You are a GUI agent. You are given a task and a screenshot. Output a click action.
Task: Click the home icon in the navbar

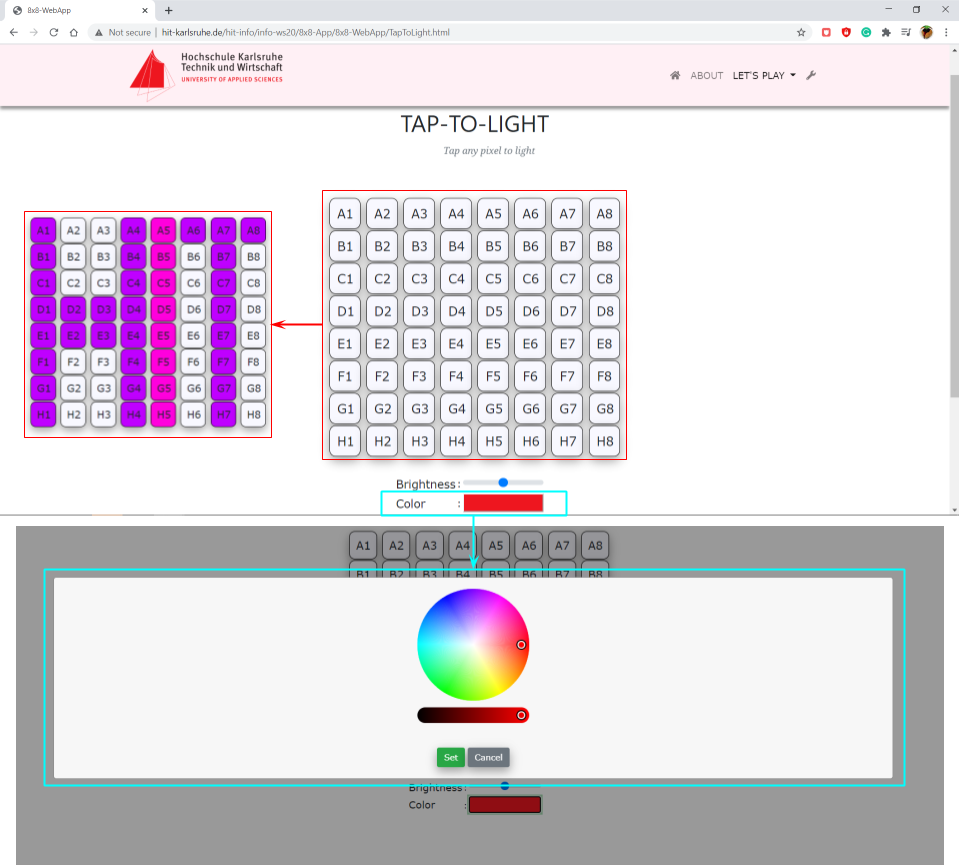pyautogui.click(x=675, y=75)
